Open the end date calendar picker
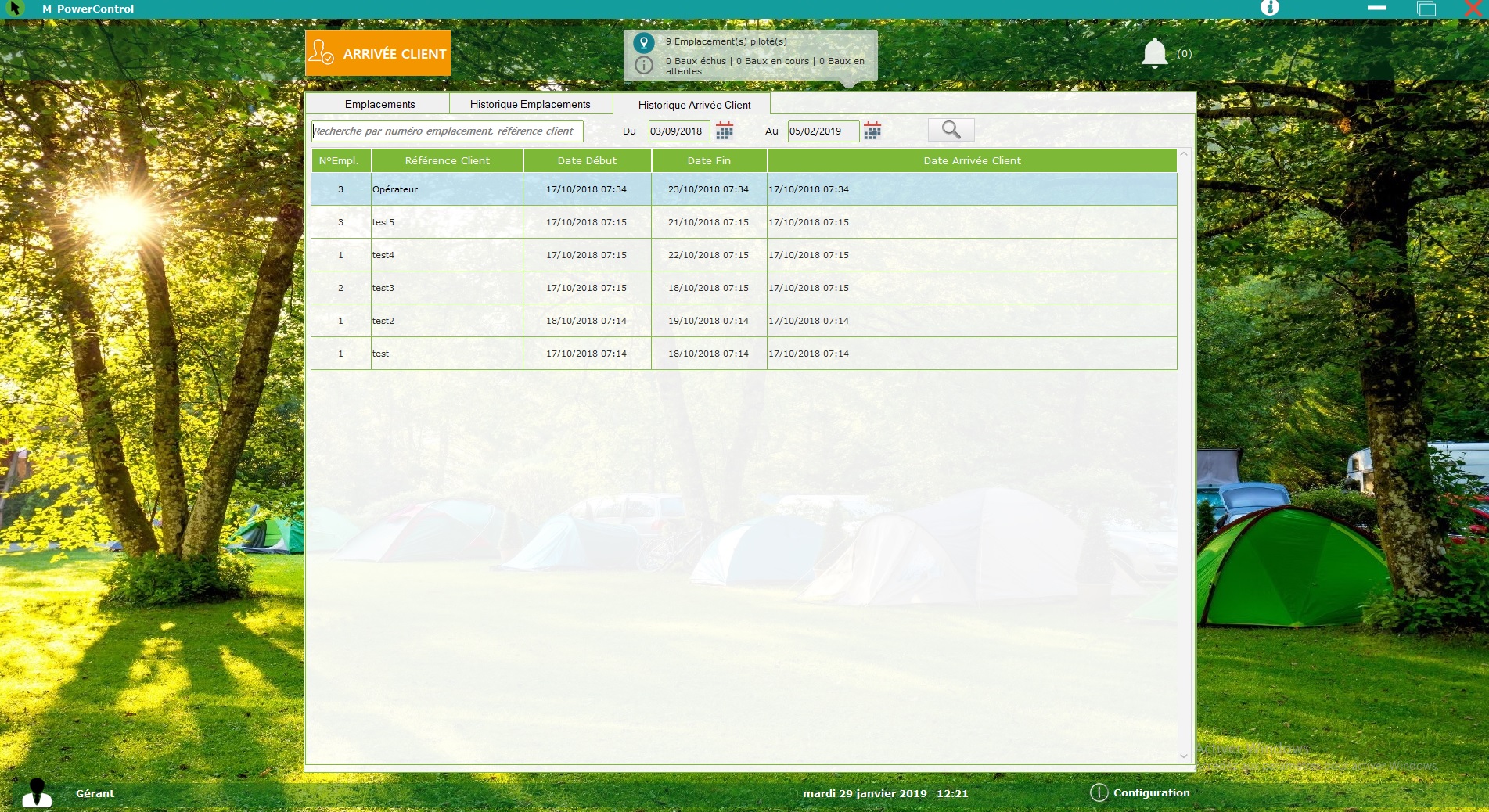This screenshot has height=812, width=1489. point(872,131)
